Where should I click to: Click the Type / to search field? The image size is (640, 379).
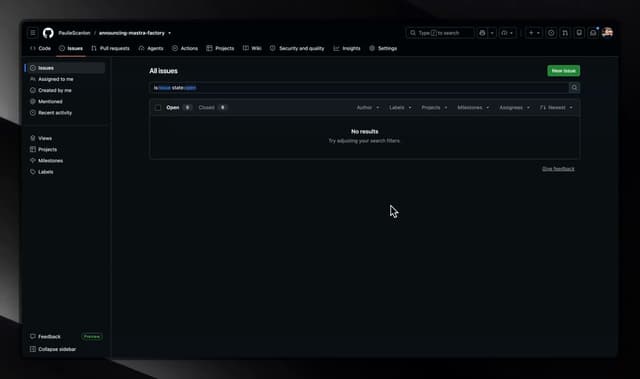(440, 33)
